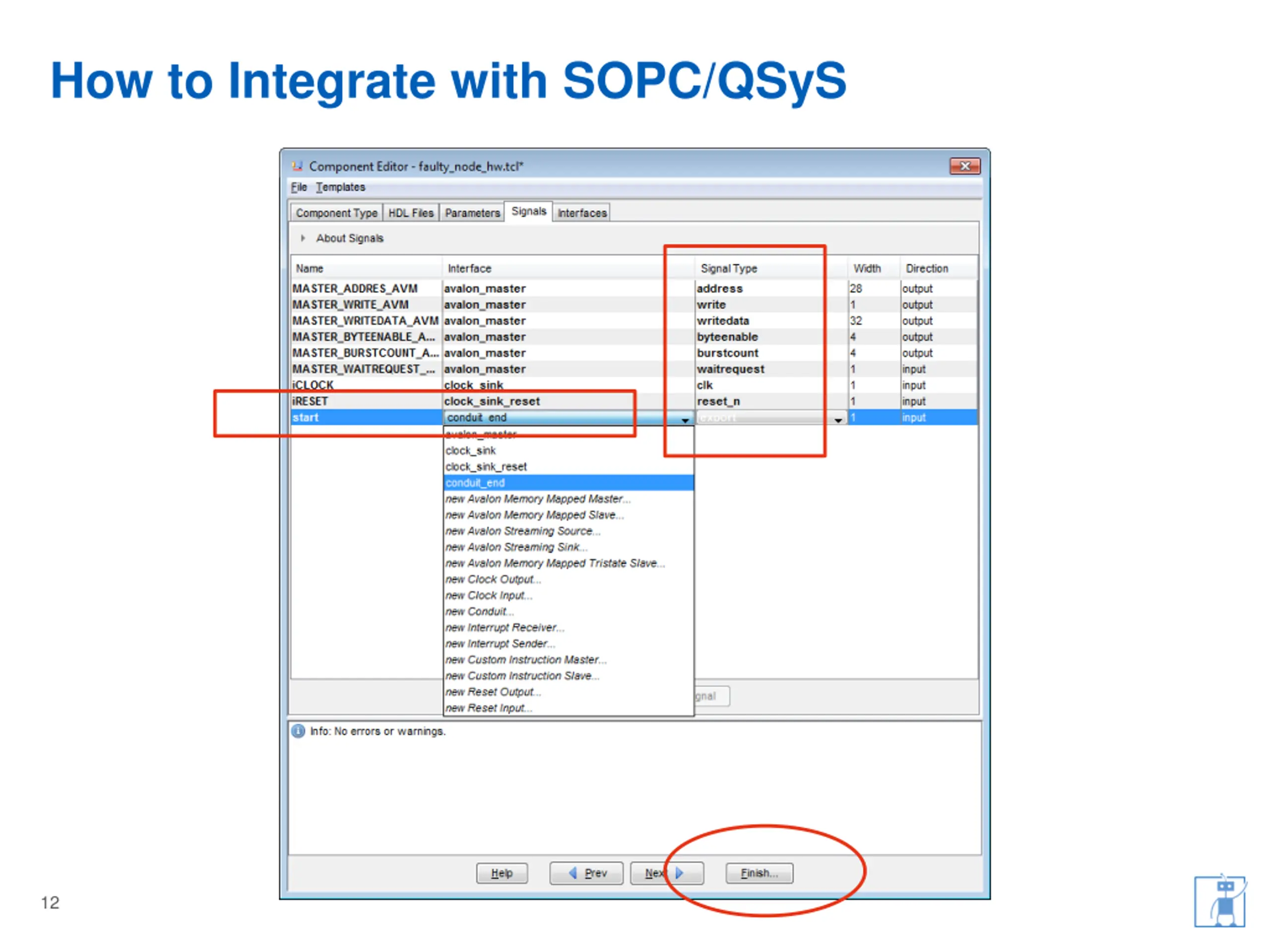The image size is (1270, 952).
Task: Pick new Custom Instruction Master option
Action: tap(569, 659)
